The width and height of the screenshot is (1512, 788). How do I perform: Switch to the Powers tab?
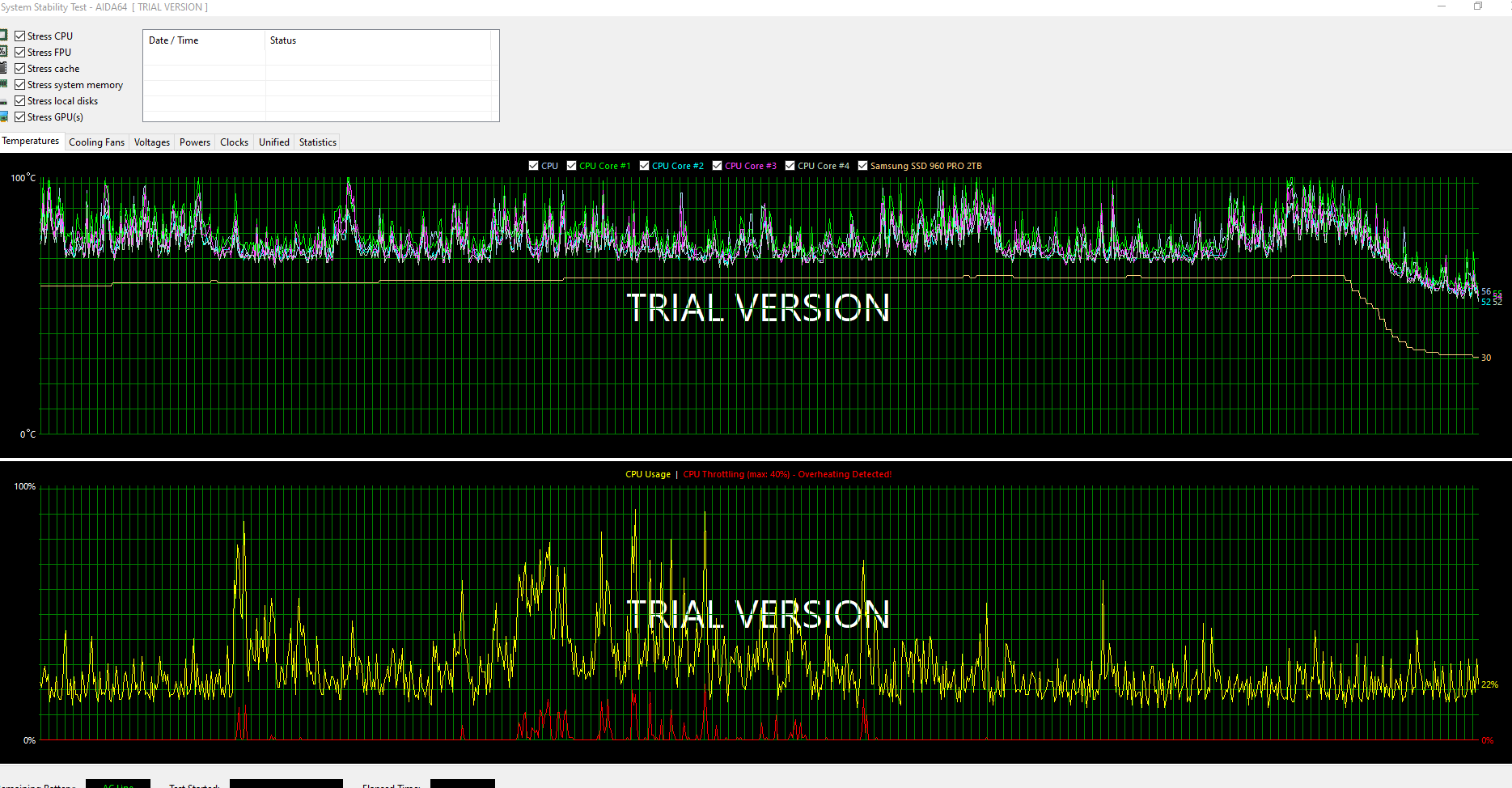point(195,142)
